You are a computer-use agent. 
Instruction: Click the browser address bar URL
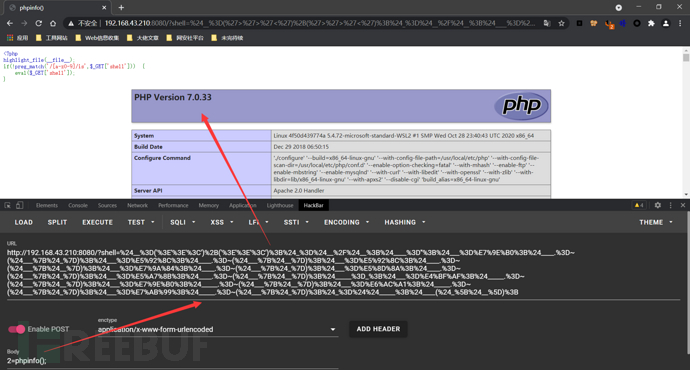click(319, 23)
